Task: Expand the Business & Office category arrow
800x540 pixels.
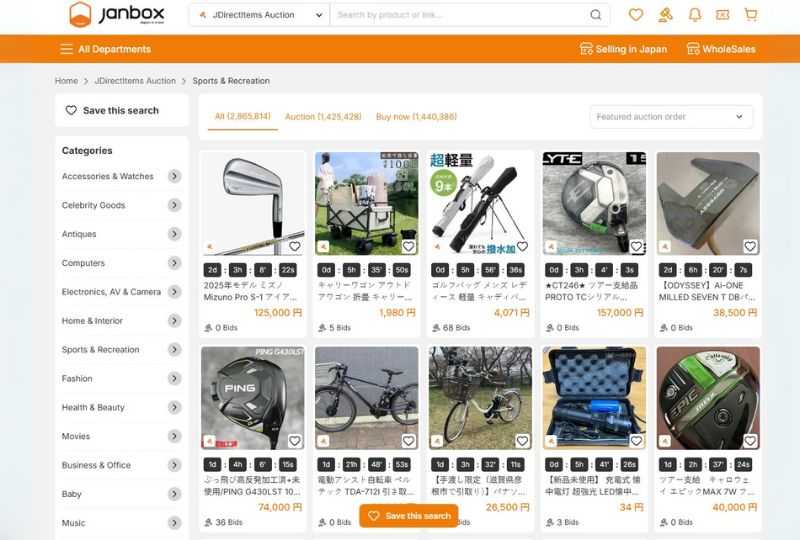Action: (174, 465)
